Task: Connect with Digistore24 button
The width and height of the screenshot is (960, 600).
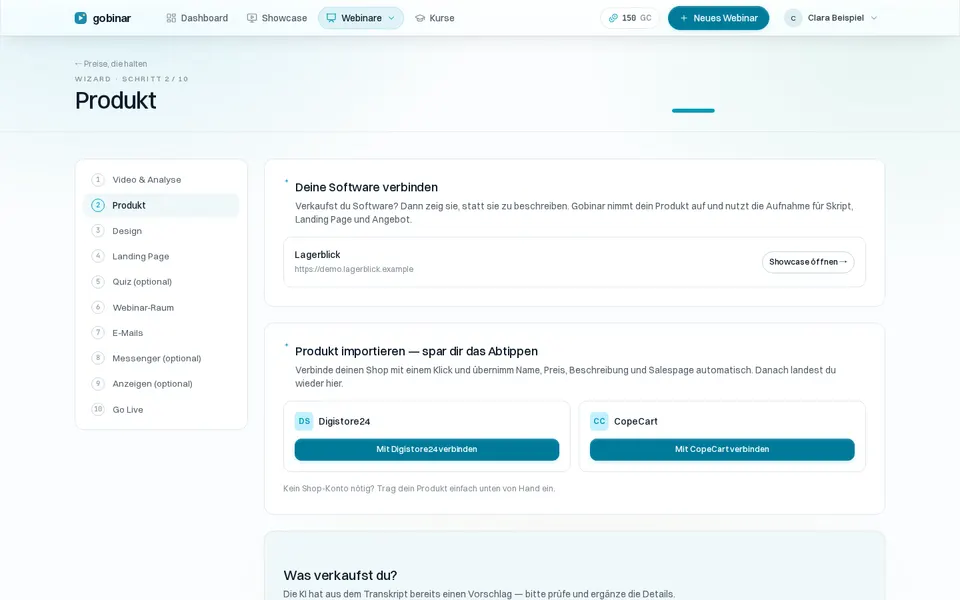Action: [x=427, y=449]
